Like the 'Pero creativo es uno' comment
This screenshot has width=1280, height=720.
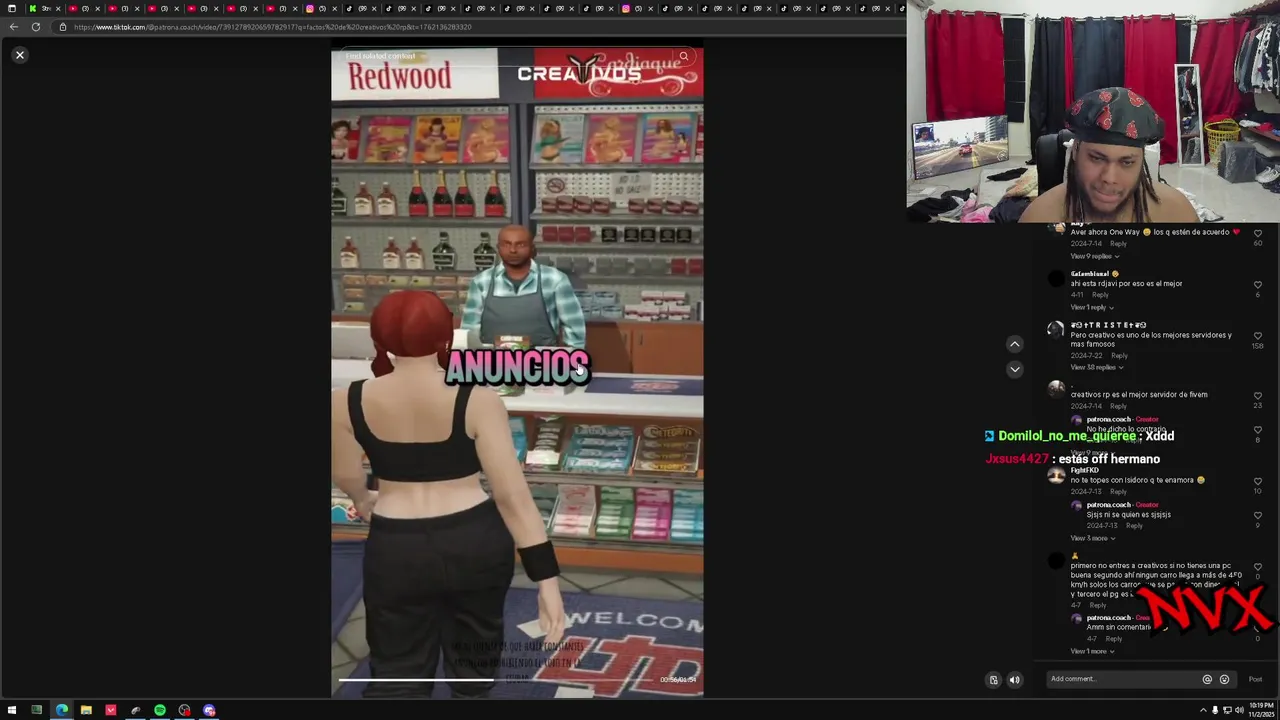click(x=1258, y=336)
